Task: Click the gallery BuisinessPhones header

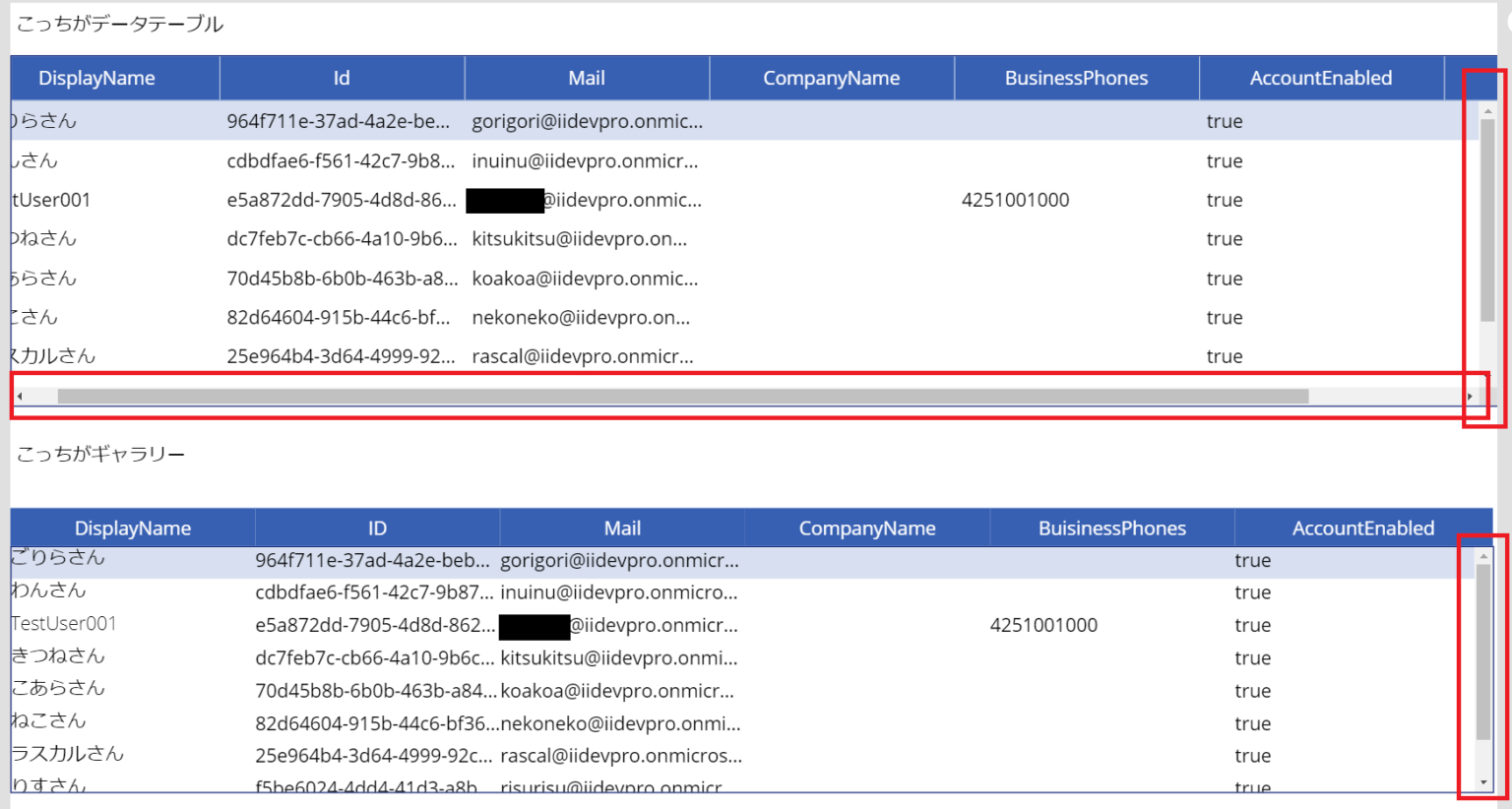Action: [x=1112, y=529]
